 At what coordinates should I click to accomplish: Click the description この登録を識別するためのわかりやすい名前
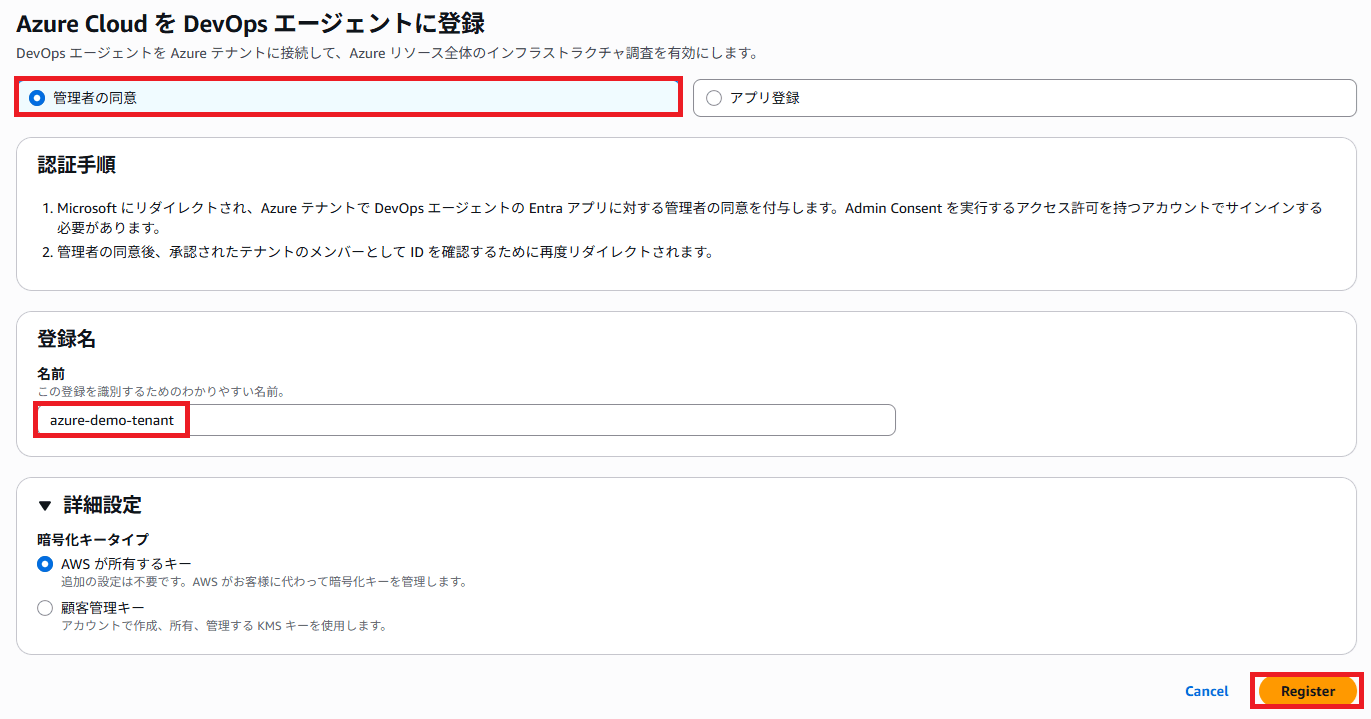(x=162, y=392)
